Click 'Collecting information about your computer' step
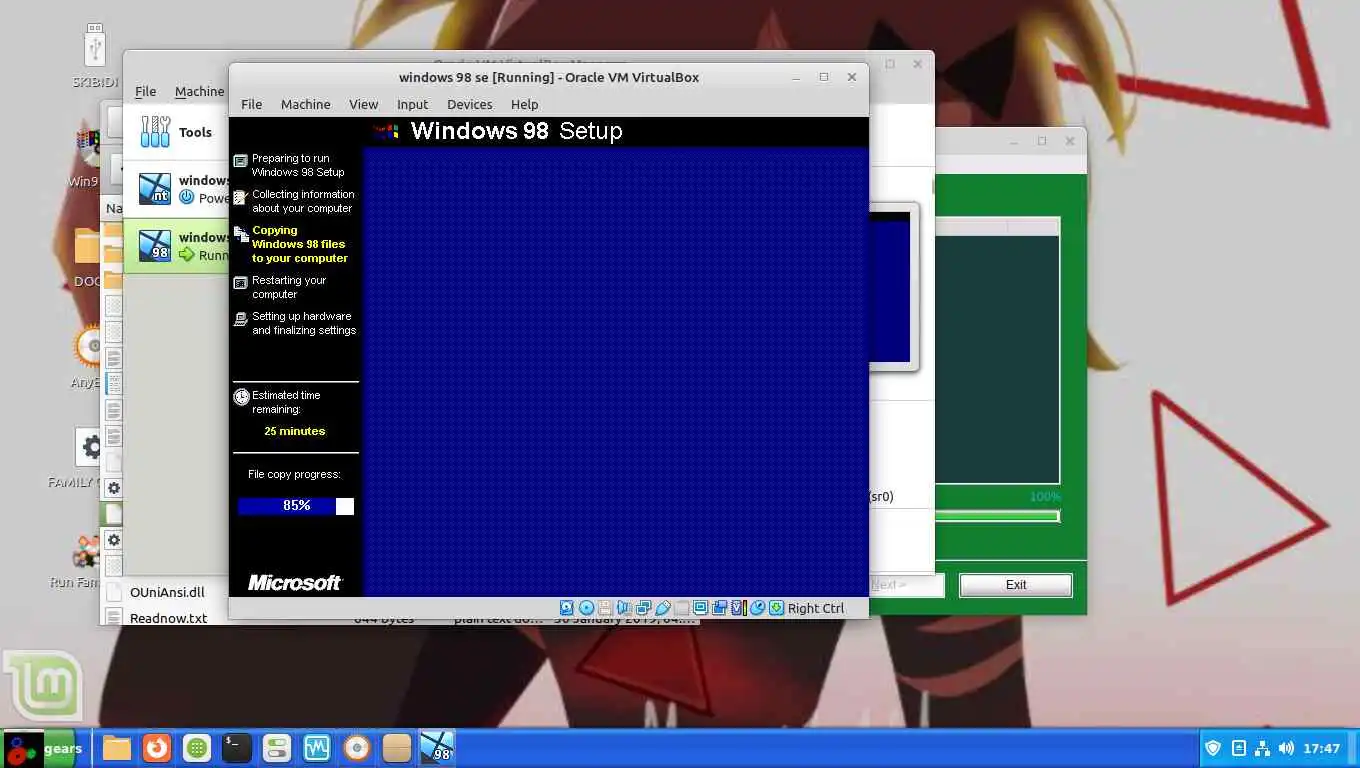 click(303, 201)
